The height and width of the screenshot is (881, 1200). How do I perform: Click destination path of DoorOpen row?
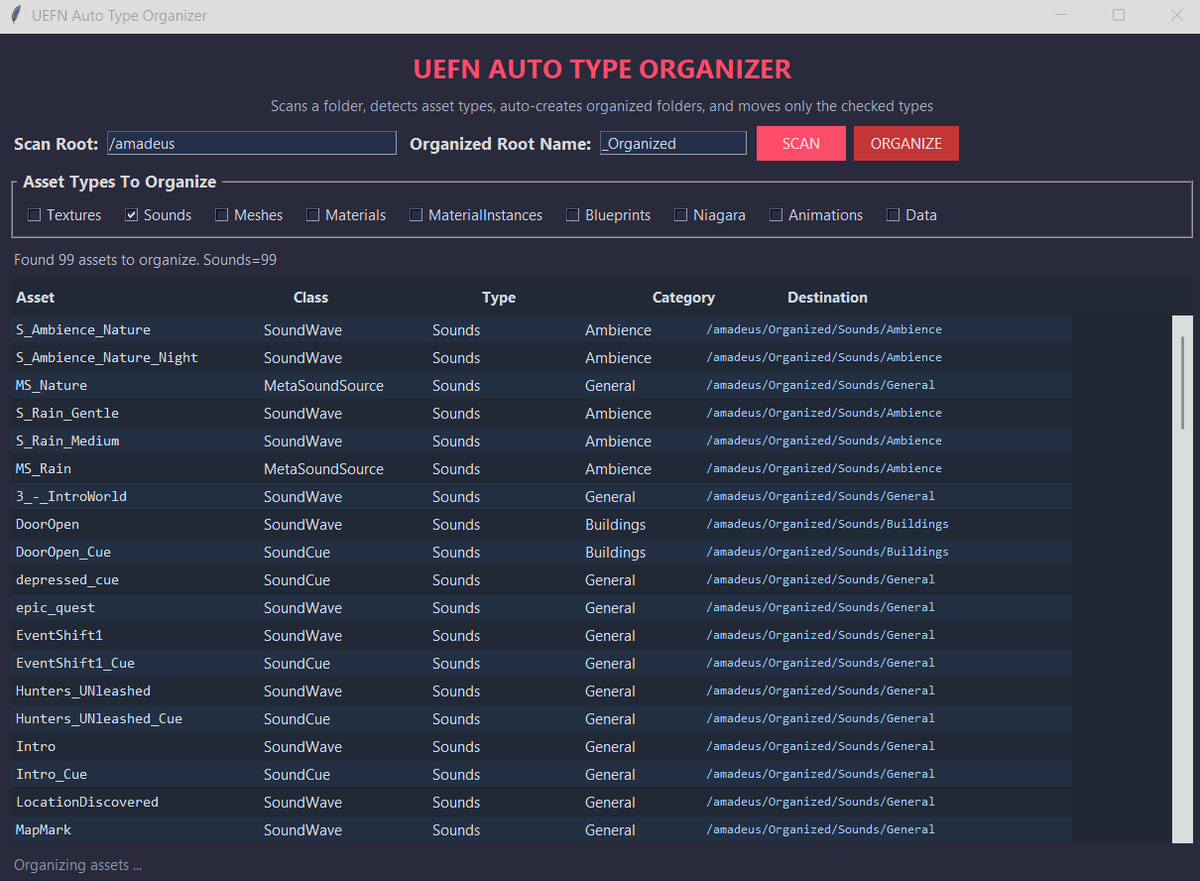pyautogui.click(x=827, y=524)
